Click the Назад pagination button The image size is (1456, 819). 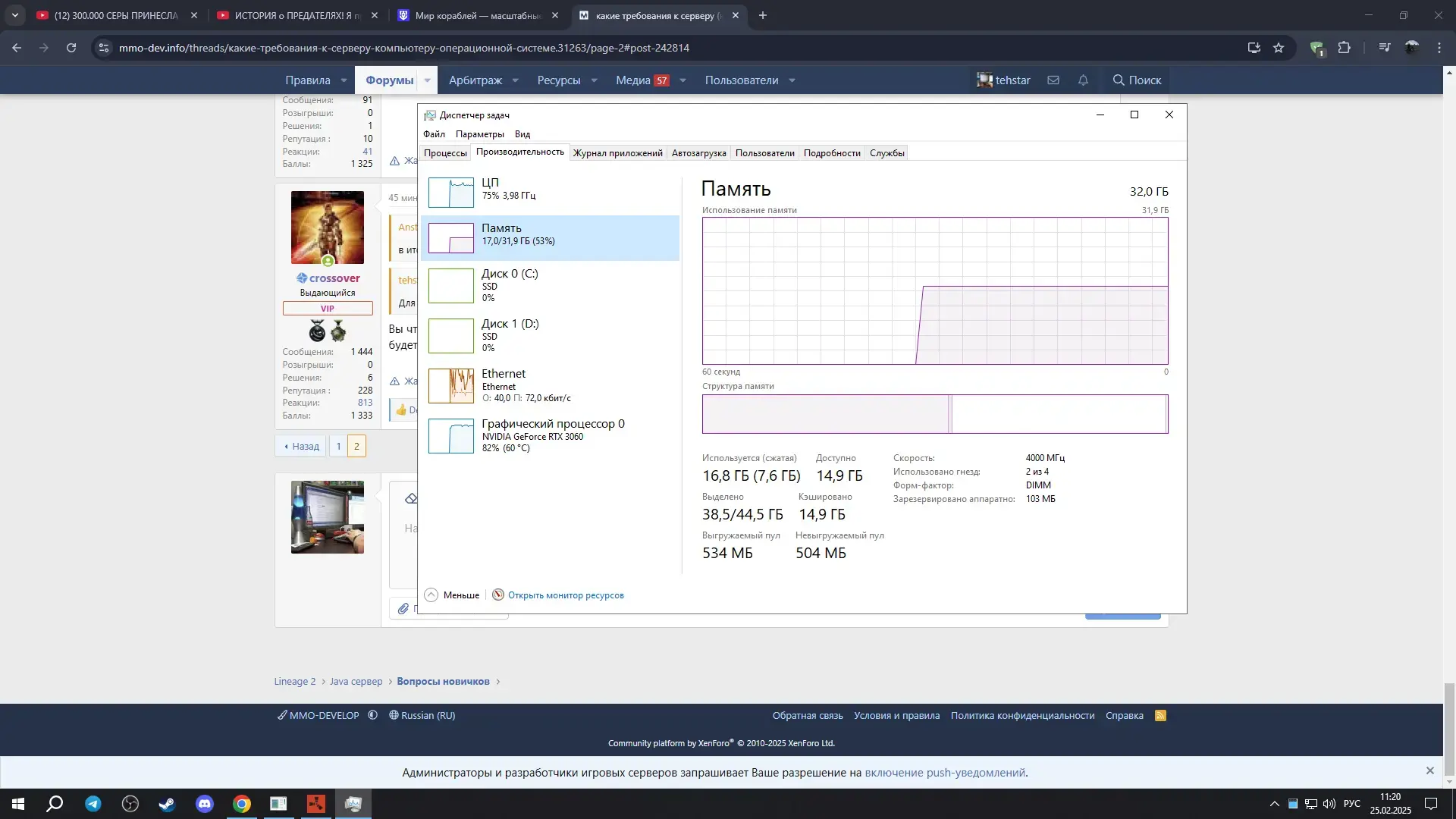tap(301, 446)
